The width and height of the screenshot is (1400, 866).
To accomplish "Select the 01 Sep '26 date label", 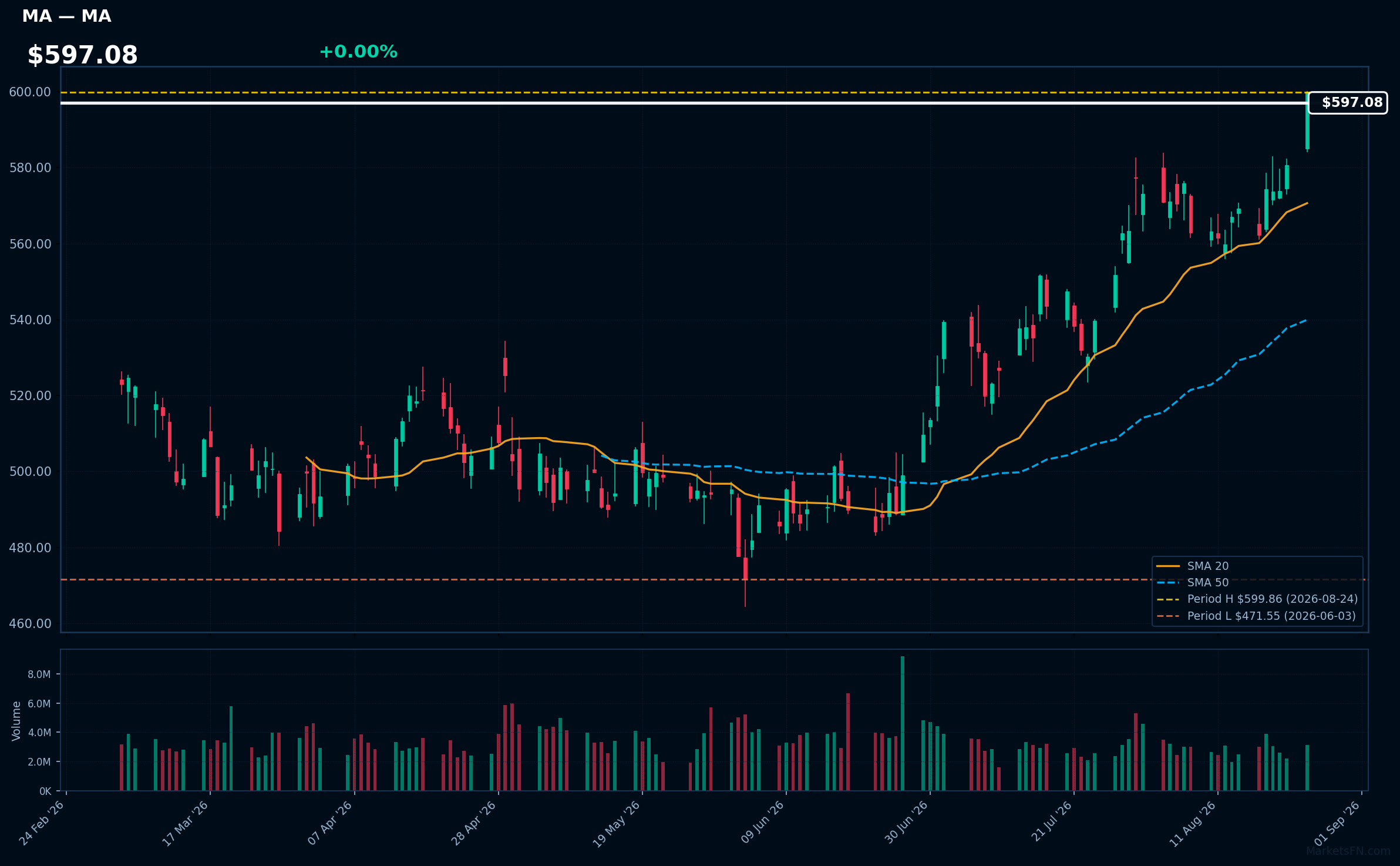I will click(1337, 823).
